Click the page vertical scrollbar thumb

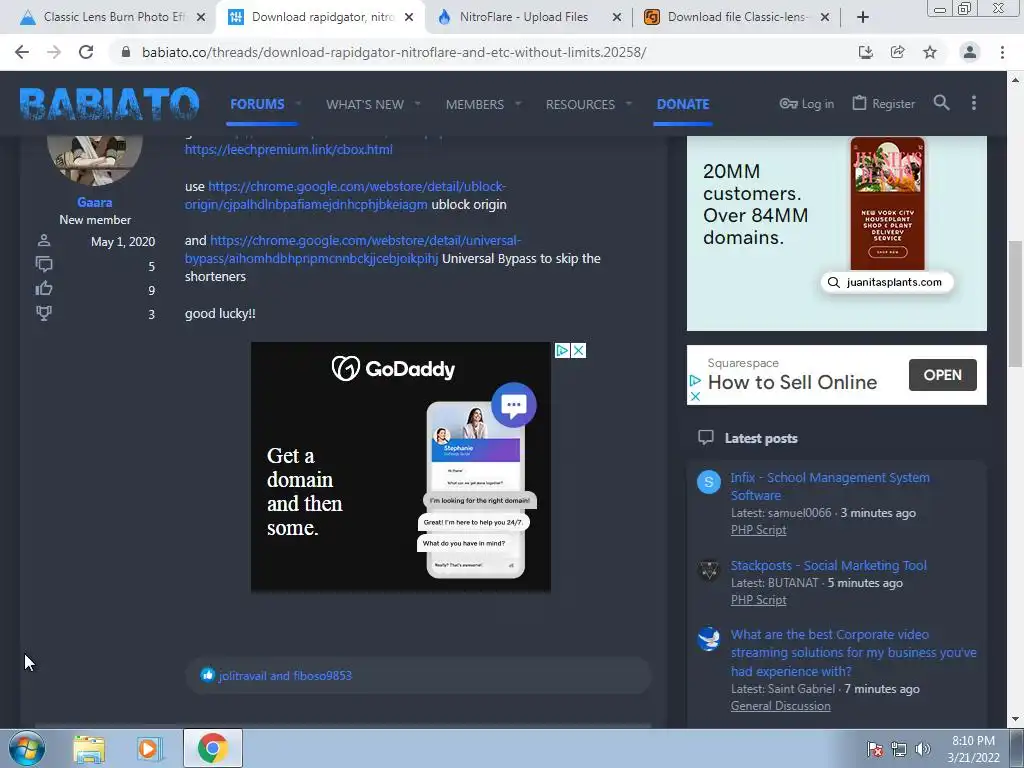(x=1015, y=304)
